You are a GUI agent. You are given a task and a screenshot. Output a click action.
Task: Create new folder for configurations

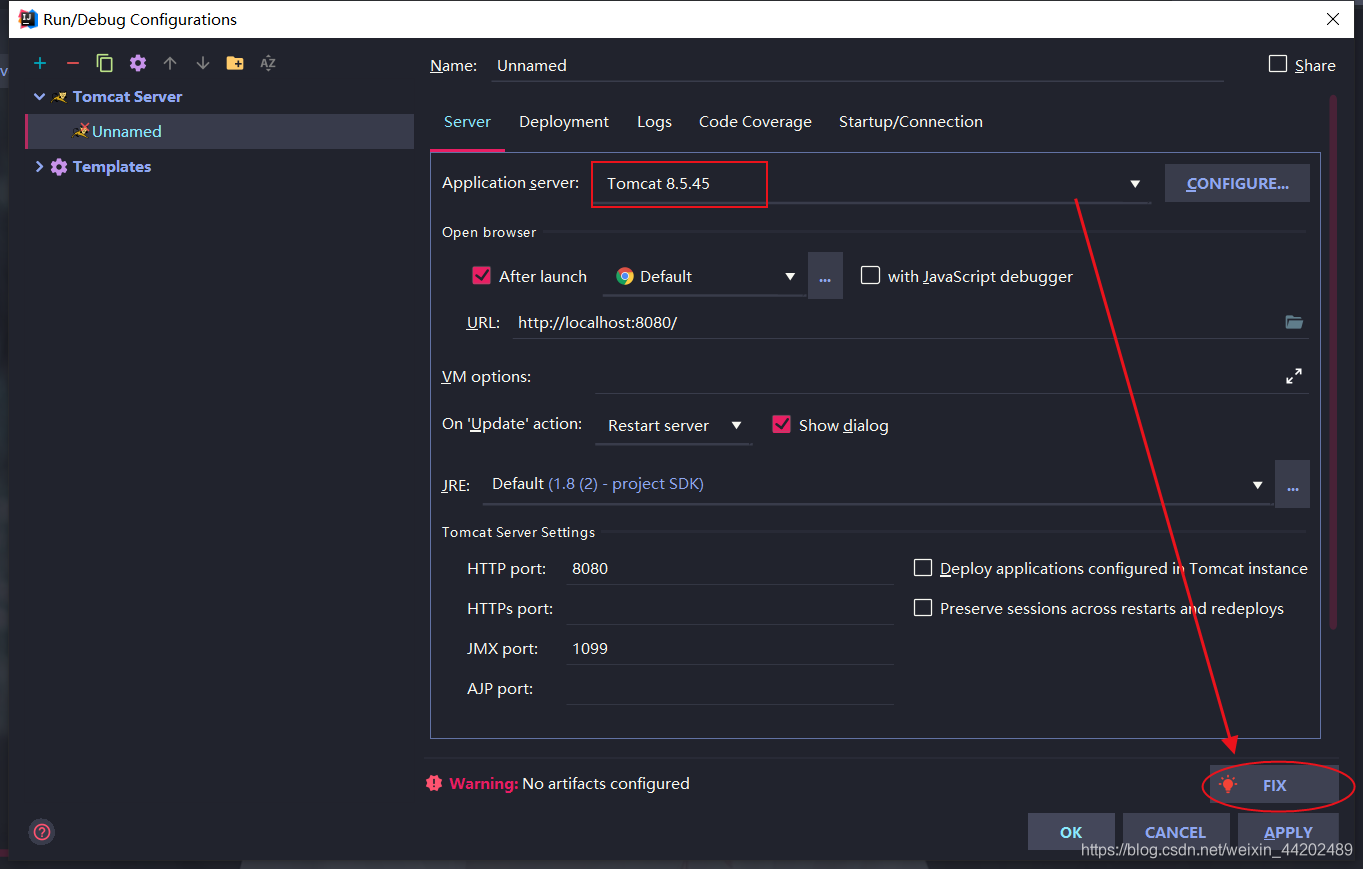235,63
